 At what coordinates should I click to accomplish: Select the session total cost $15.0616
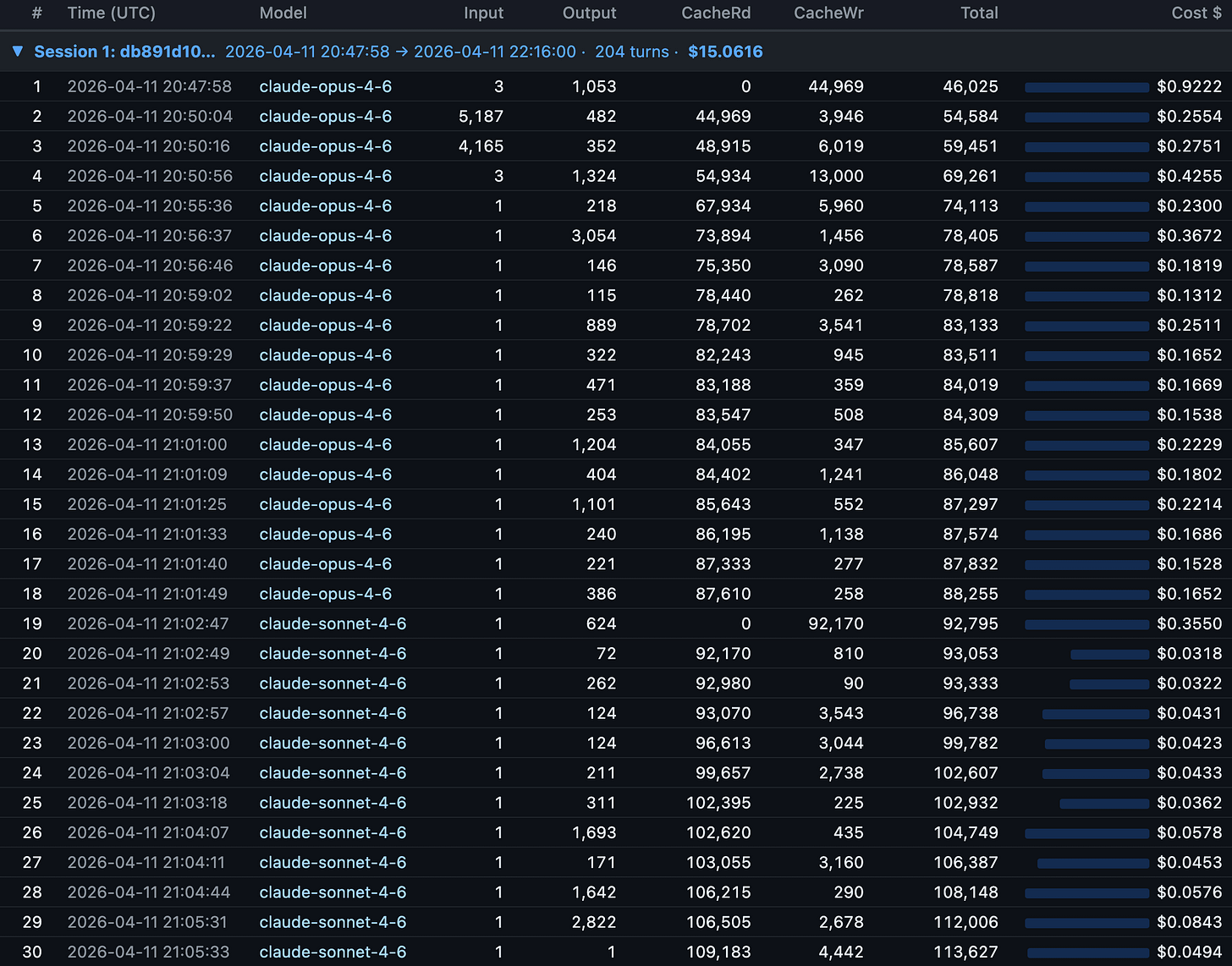tap(725, 52)
